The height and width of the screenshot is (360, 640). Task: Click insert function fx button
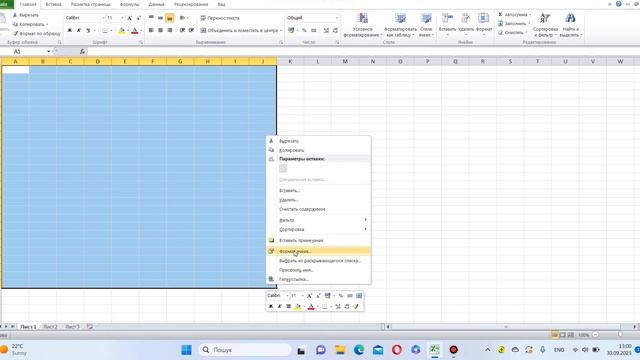pos(82,51)
